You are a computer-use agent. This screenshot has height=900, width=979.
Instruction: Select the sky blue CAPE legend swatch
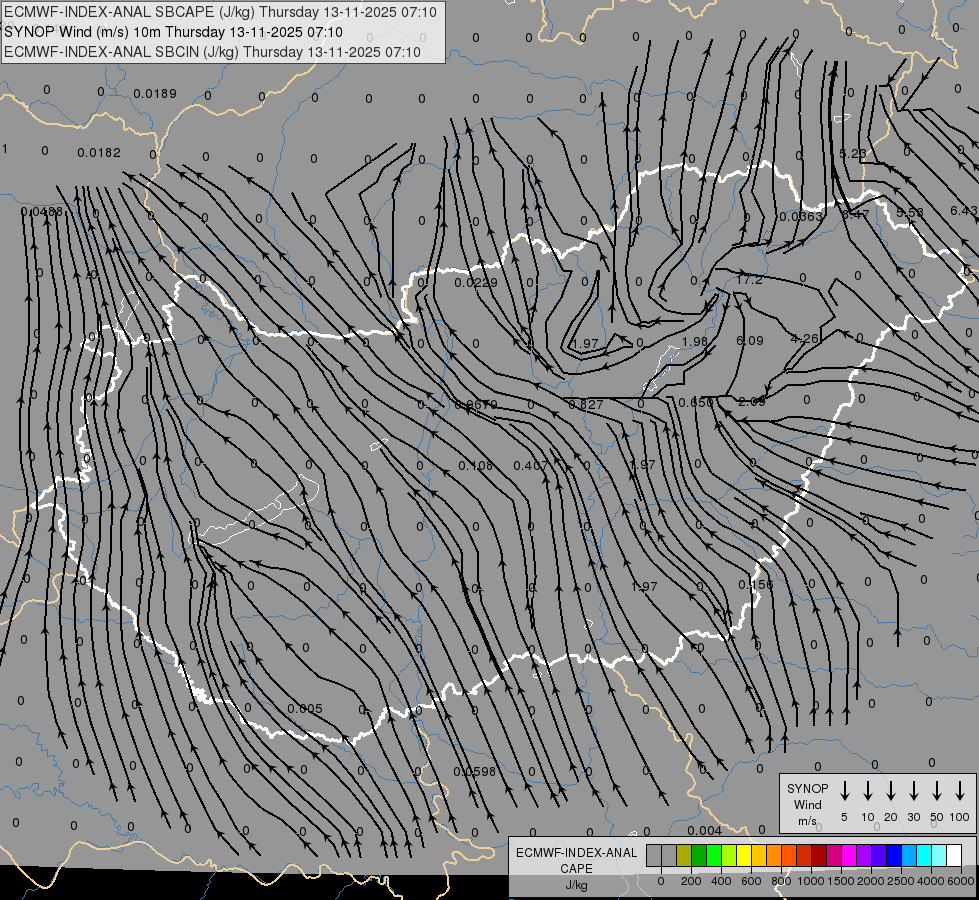click(908, 855)
